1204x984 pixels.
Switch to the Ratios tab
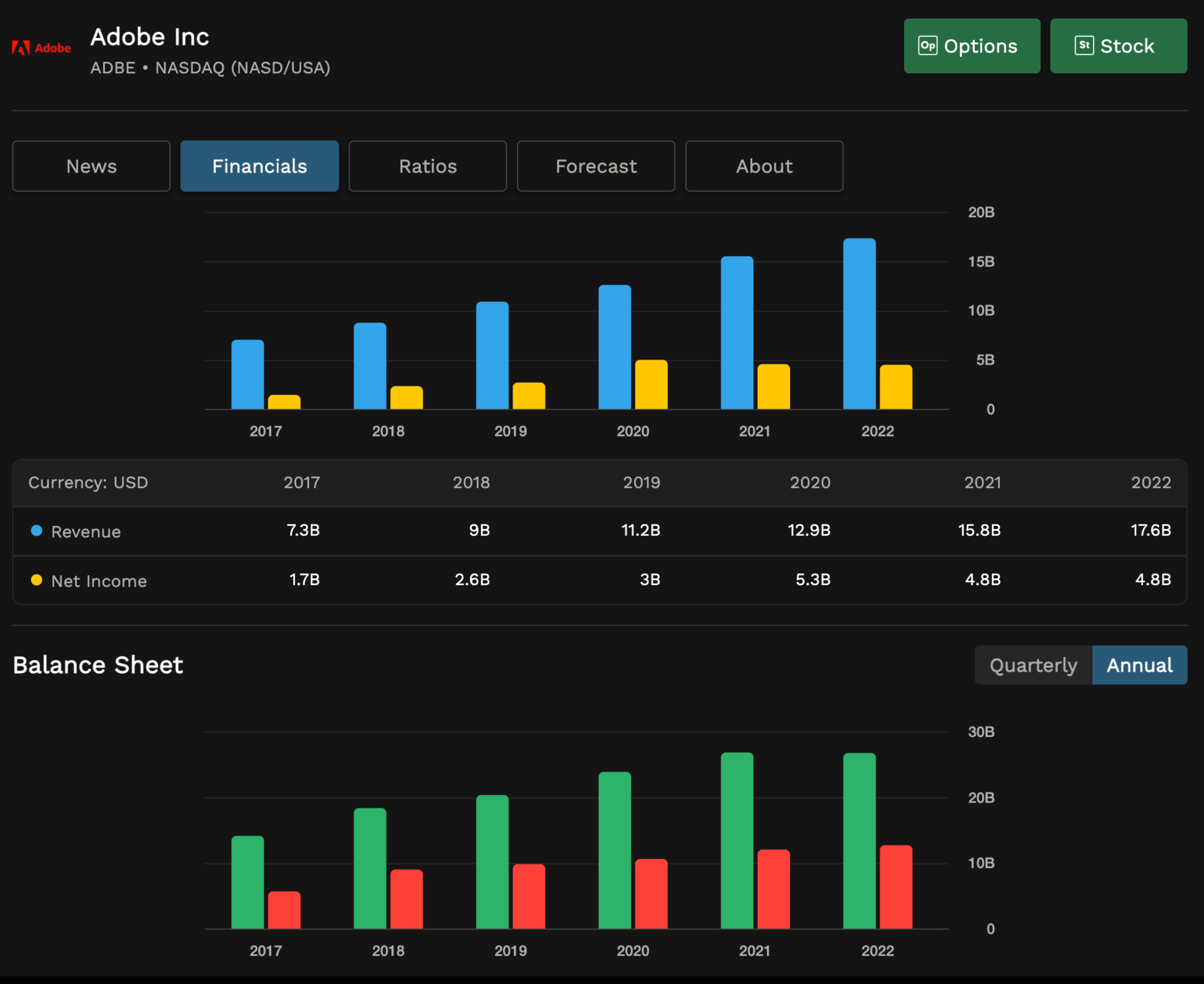pyautogui.click(x=428, y=166)
